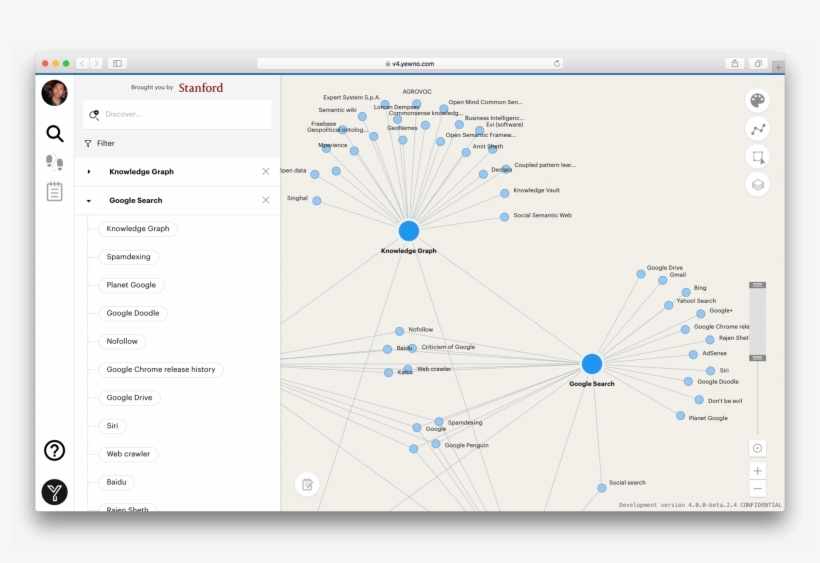Click the Discover search field icon
Viewport: 820px width, 563px height.
[x=94, y=114]
